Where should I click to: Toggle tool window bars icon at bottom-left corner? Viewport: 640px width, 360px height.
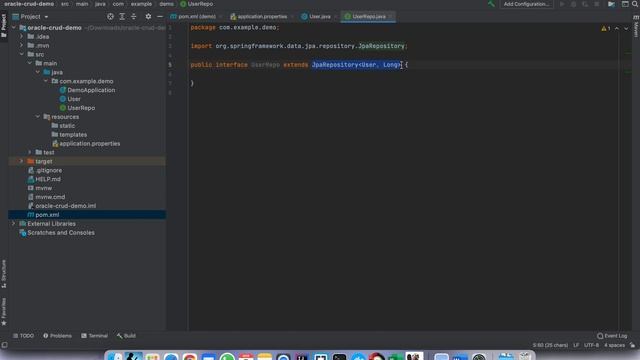pyautogui.click(x=4, y=345)
